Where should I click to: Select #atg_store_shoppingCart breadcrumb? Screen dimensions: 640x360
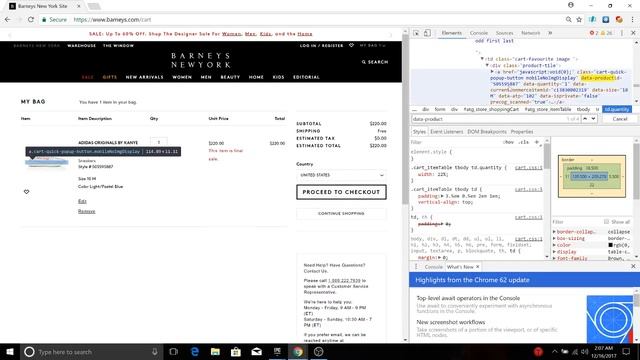pos(491,109)
